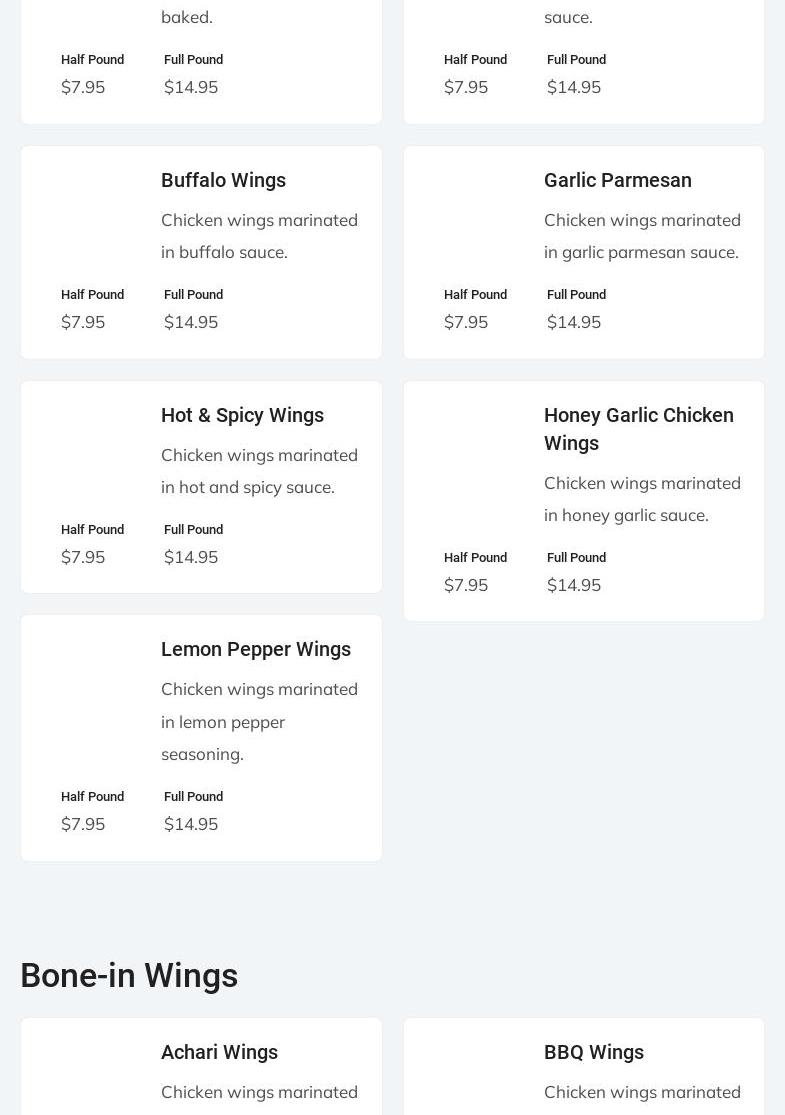Image resolution: width=785 pixels, height=1115 pixels.
Task: Open Honey Garlic Chicken Wings item
Action: [638, 428]
